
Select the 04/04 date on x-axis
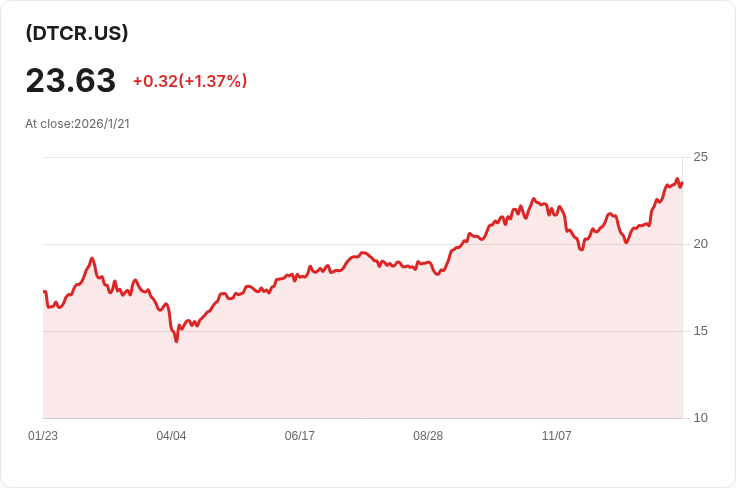171,436
